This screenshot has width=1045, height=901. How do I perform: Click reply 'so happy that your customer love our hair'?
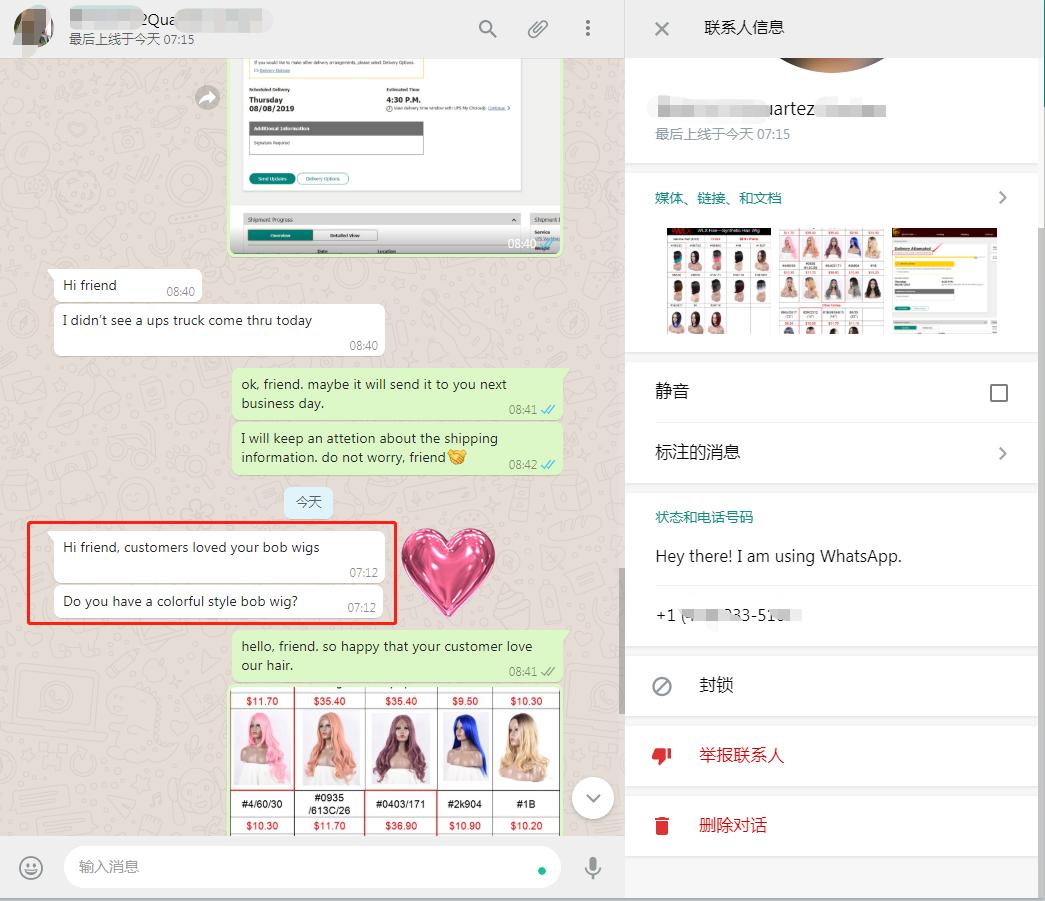pyautogui.click(x=398, y=656)
